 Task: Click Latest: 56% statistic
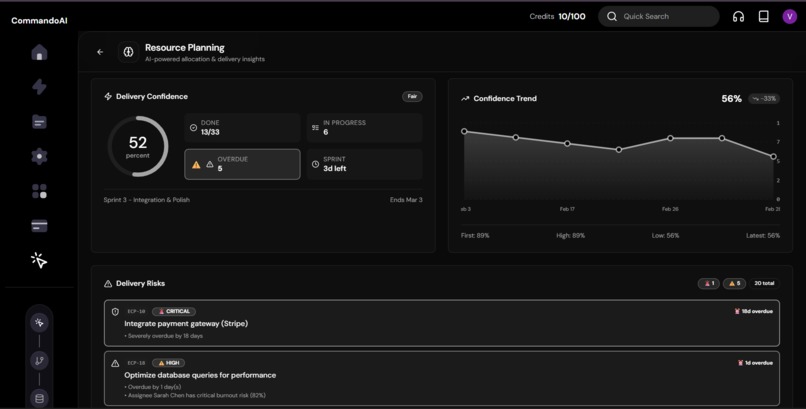[x=763, y=235]
